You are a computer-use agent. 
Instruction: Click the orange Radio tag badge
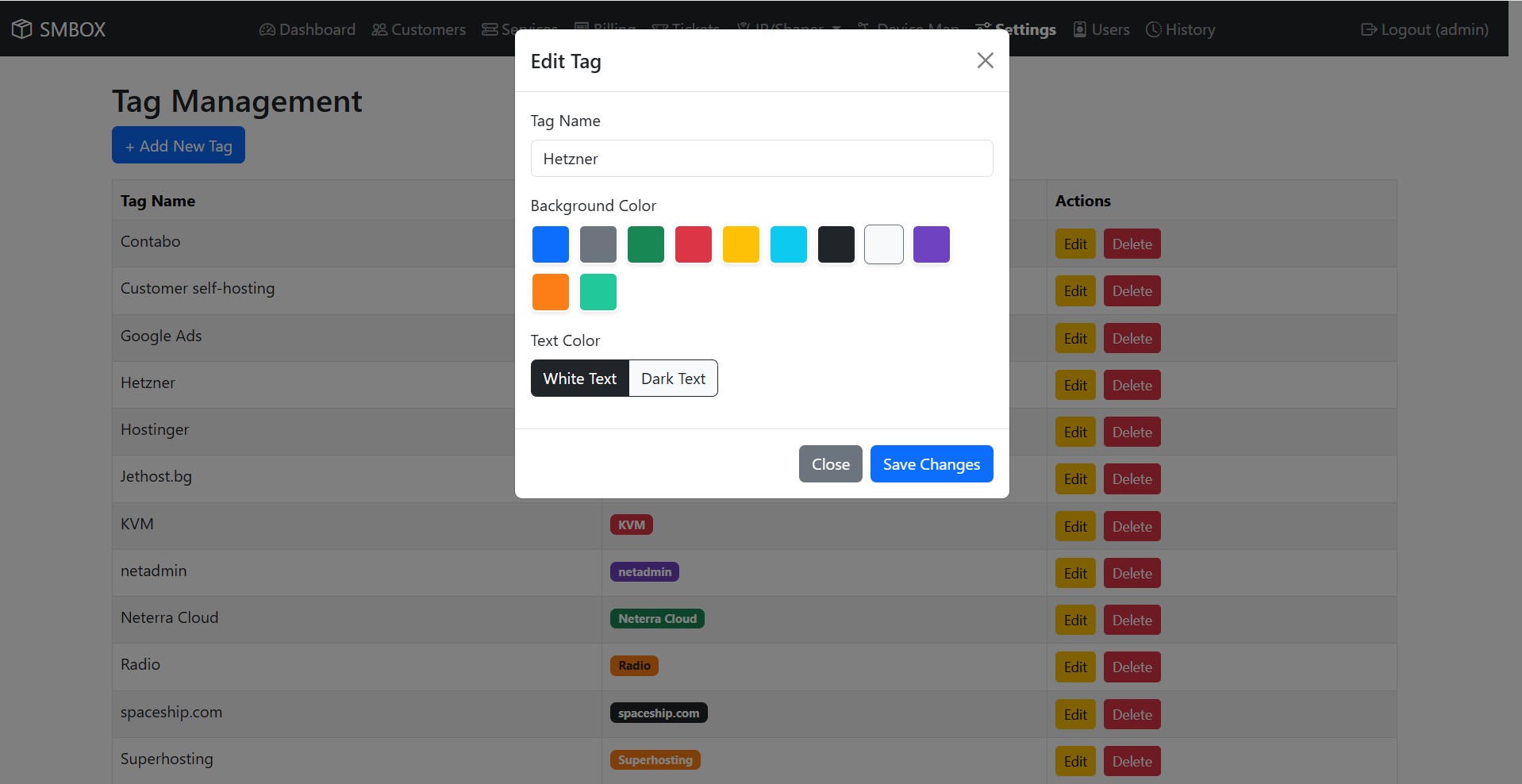coord(634,666)
